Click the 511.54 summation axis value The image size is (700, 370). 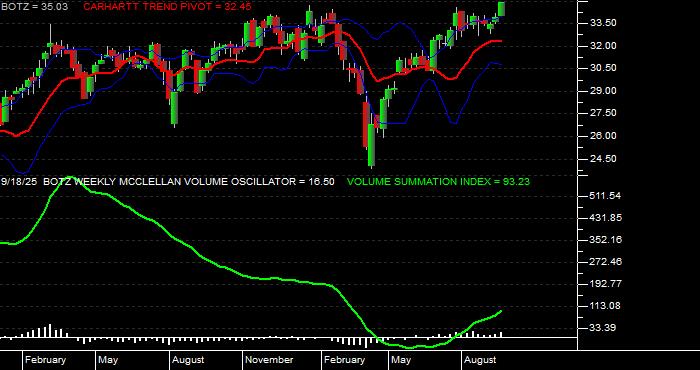click(x=605, y=196)
